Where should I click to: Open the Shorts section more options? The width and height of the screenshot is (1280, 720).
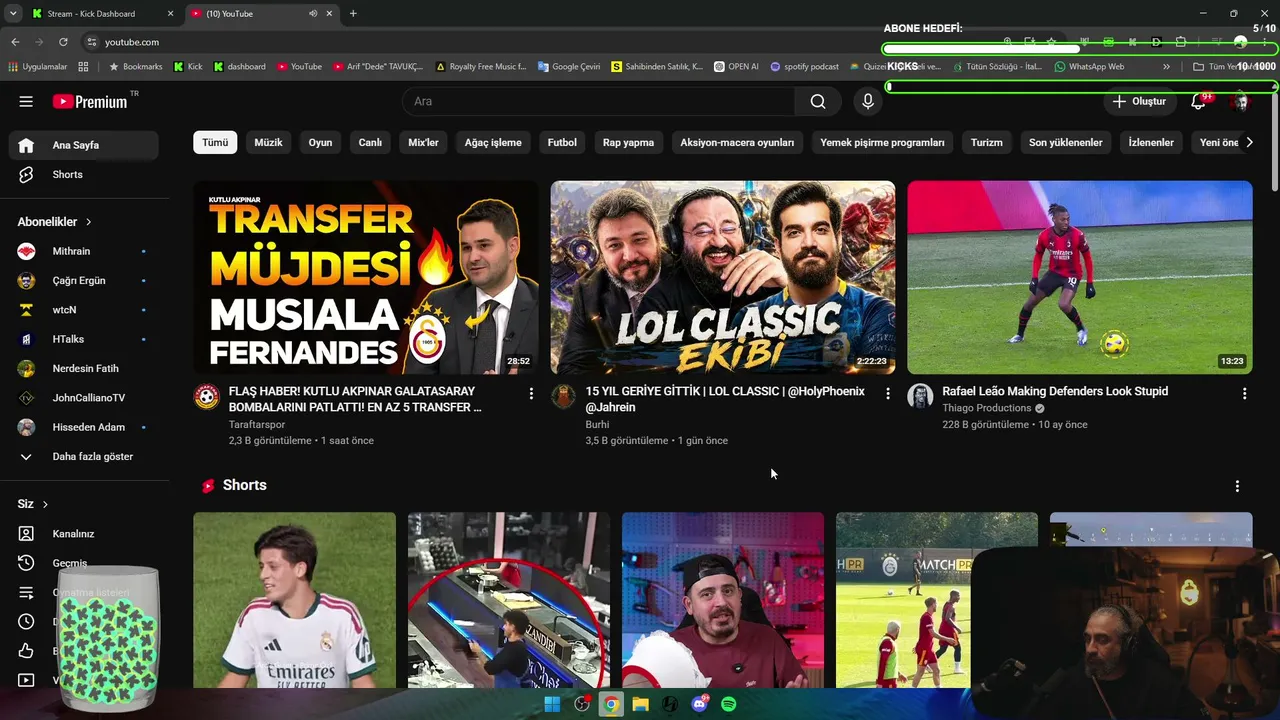tap(1237, 486)
